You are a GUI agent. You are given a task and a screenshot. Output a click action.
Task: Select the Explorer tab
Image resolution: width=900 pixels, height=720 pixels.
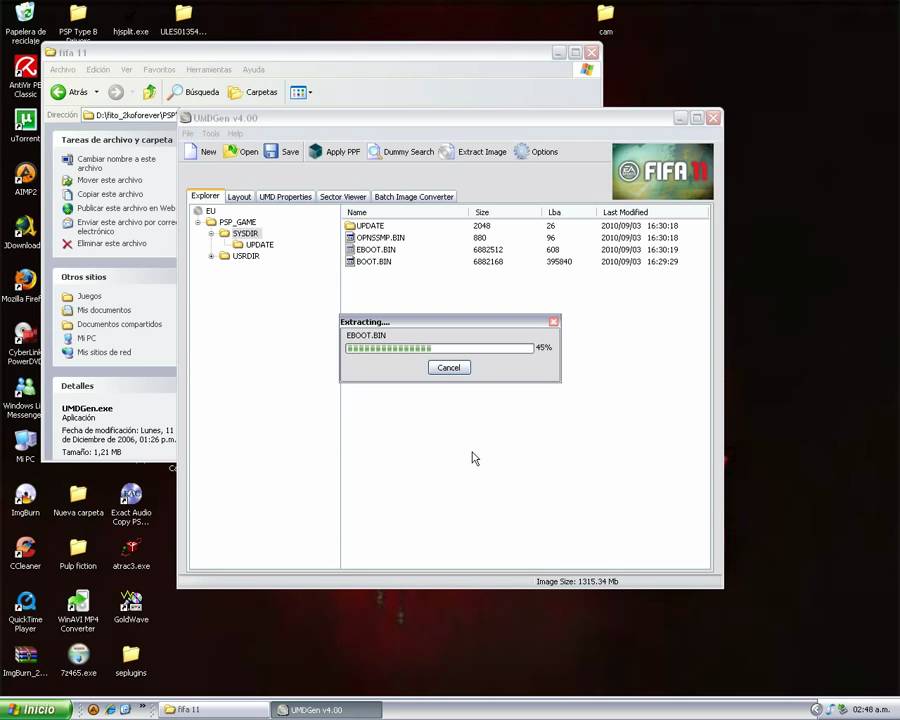[205, 196]
